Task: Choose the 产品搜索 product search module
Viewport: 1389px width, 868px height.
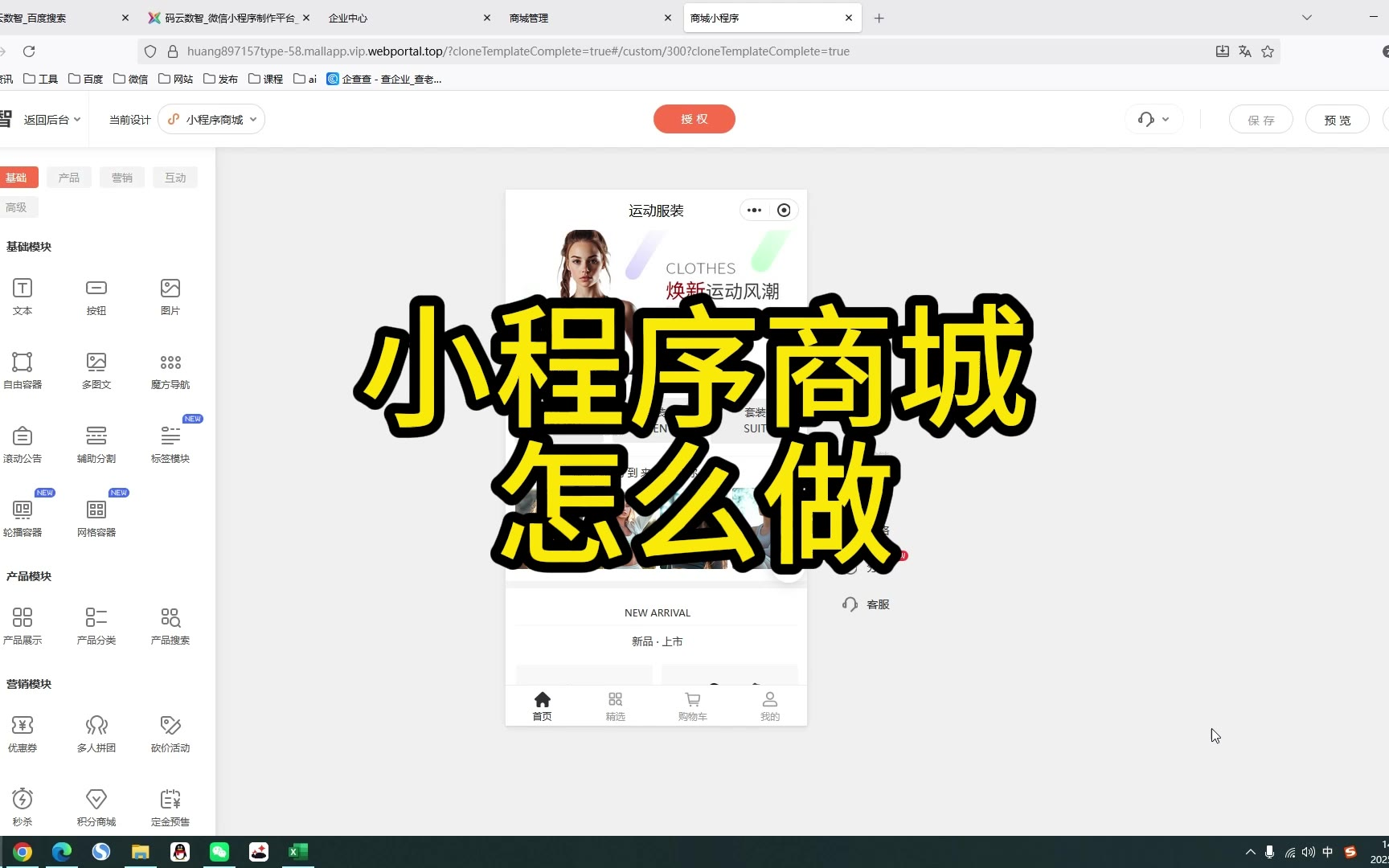Action: point(170,625)
